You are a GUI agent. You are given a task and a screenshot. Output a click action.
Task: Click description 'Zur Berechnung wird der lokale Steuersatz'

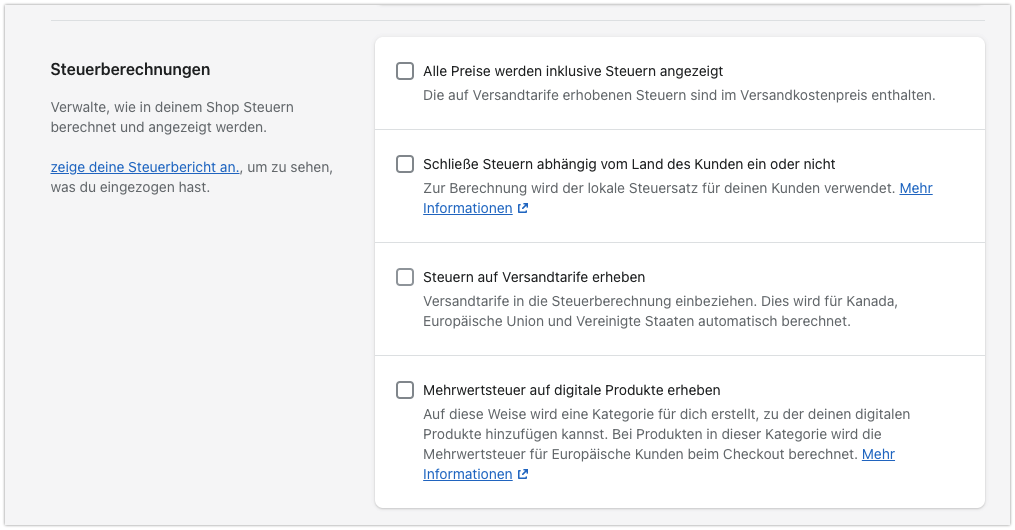pyautogui.click(x=659, y=188)
